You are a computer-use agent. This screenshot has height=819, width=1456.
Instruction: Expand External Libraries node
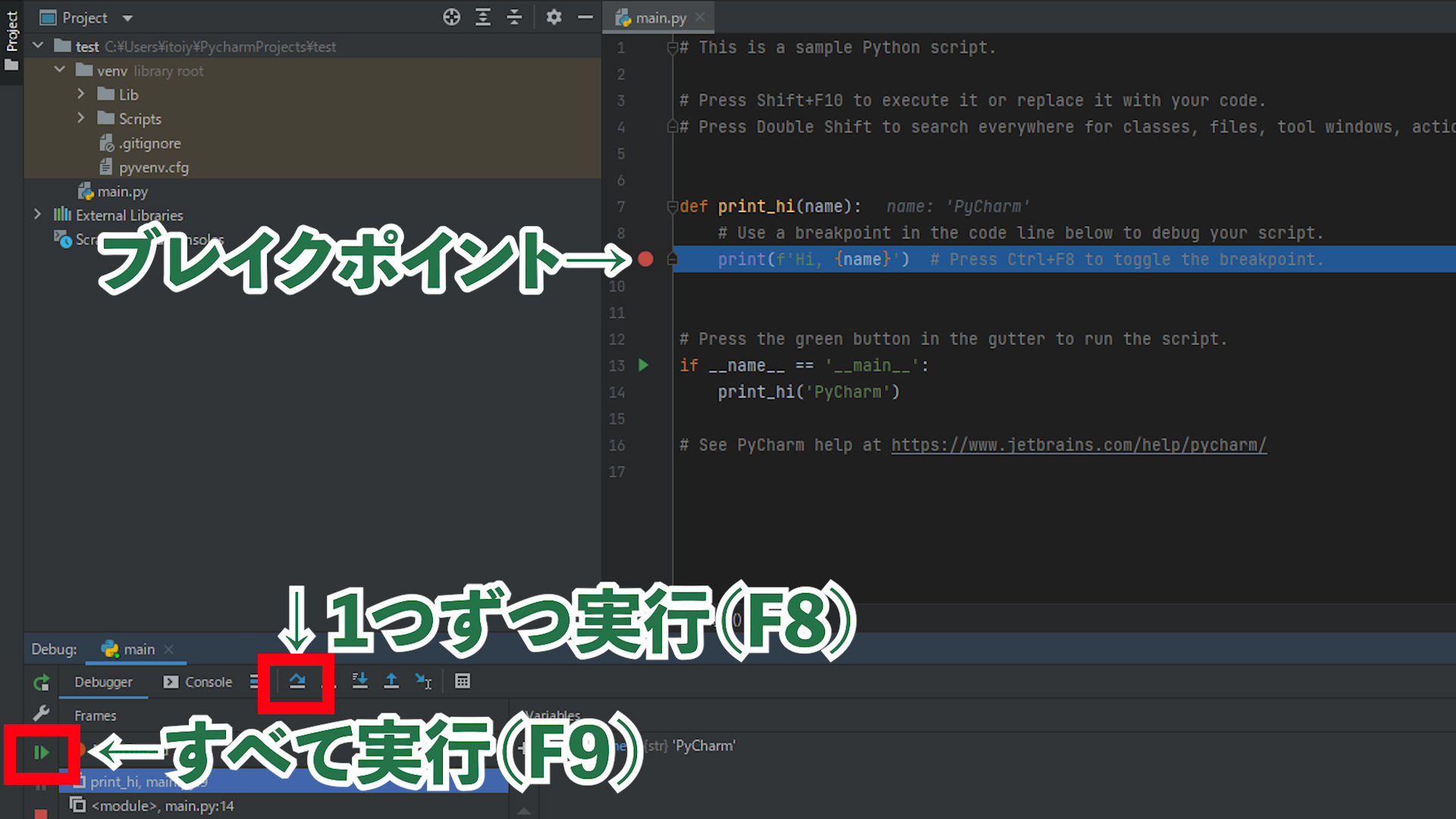(38, 215)
